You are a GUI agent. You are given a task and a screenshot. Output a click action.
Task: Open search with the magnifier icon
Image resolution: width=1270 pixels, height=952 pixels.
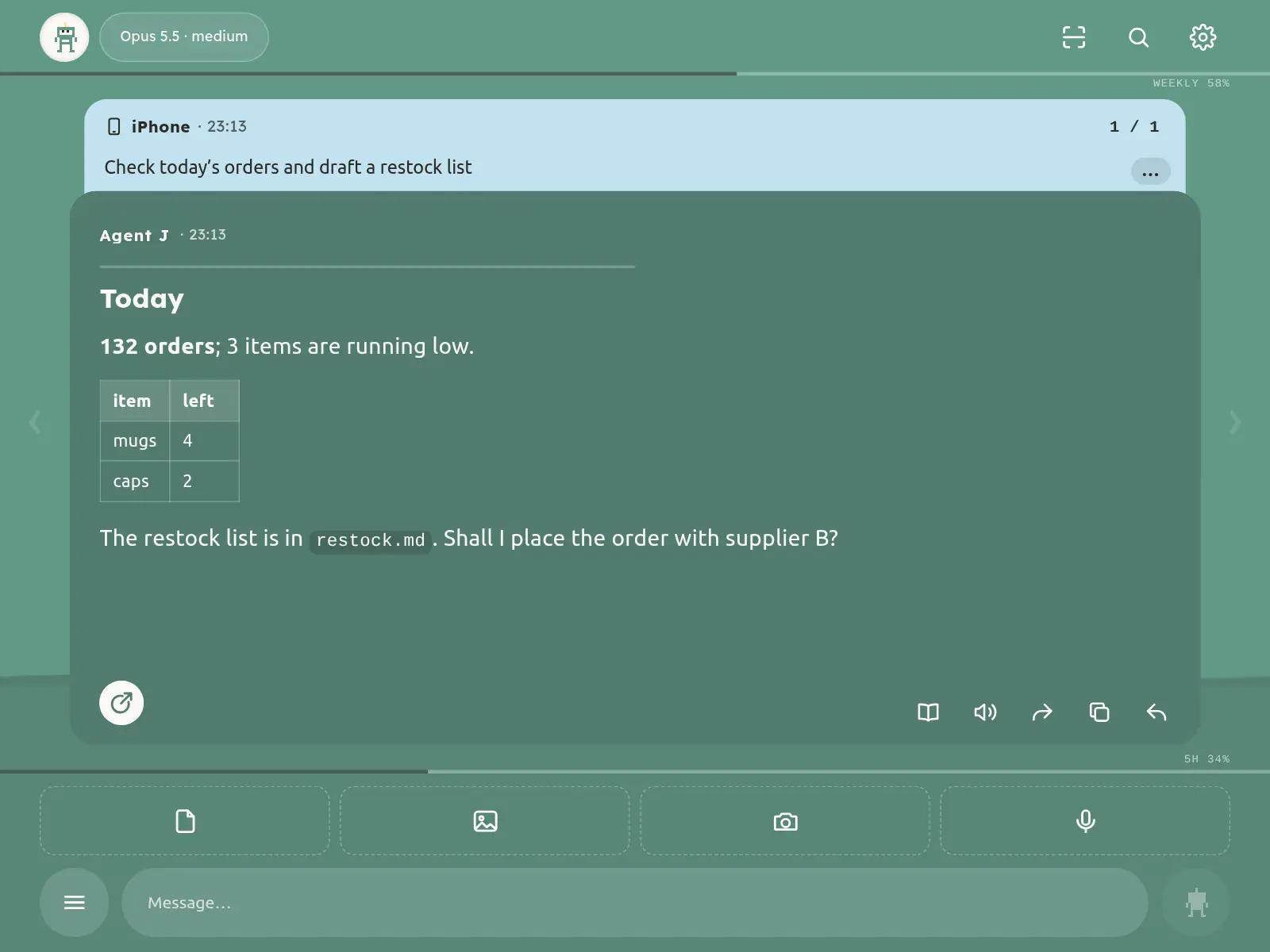(x=1138, y=37)
